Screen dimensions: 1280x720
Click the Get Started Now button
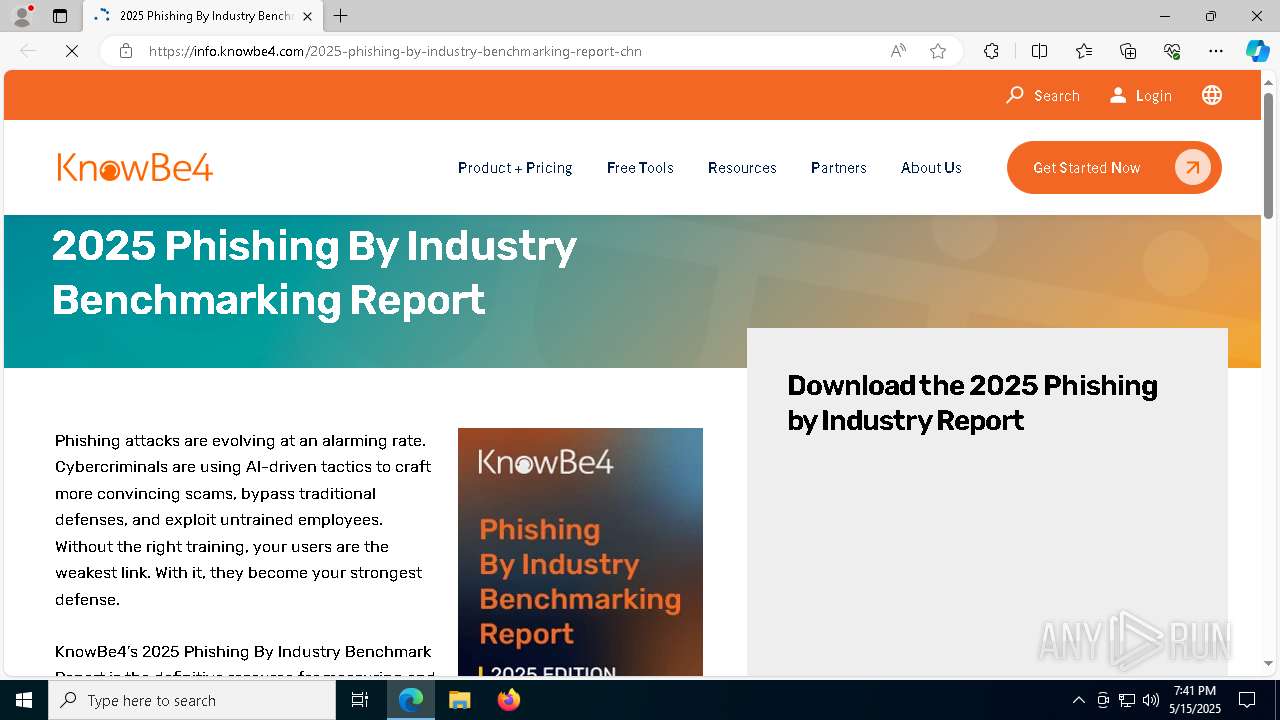(x=1114, y=168)
